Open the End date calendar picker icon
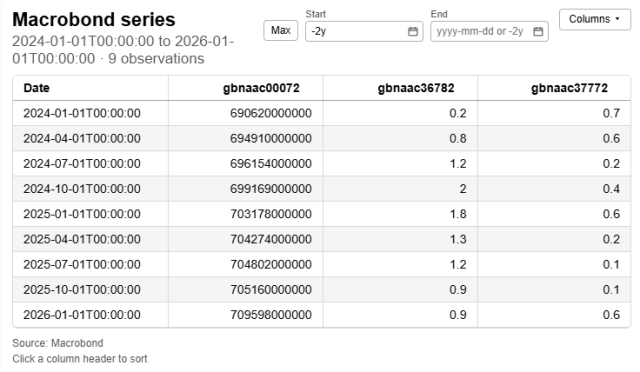Viewport: 640px width, 372px height. [538, 31]
